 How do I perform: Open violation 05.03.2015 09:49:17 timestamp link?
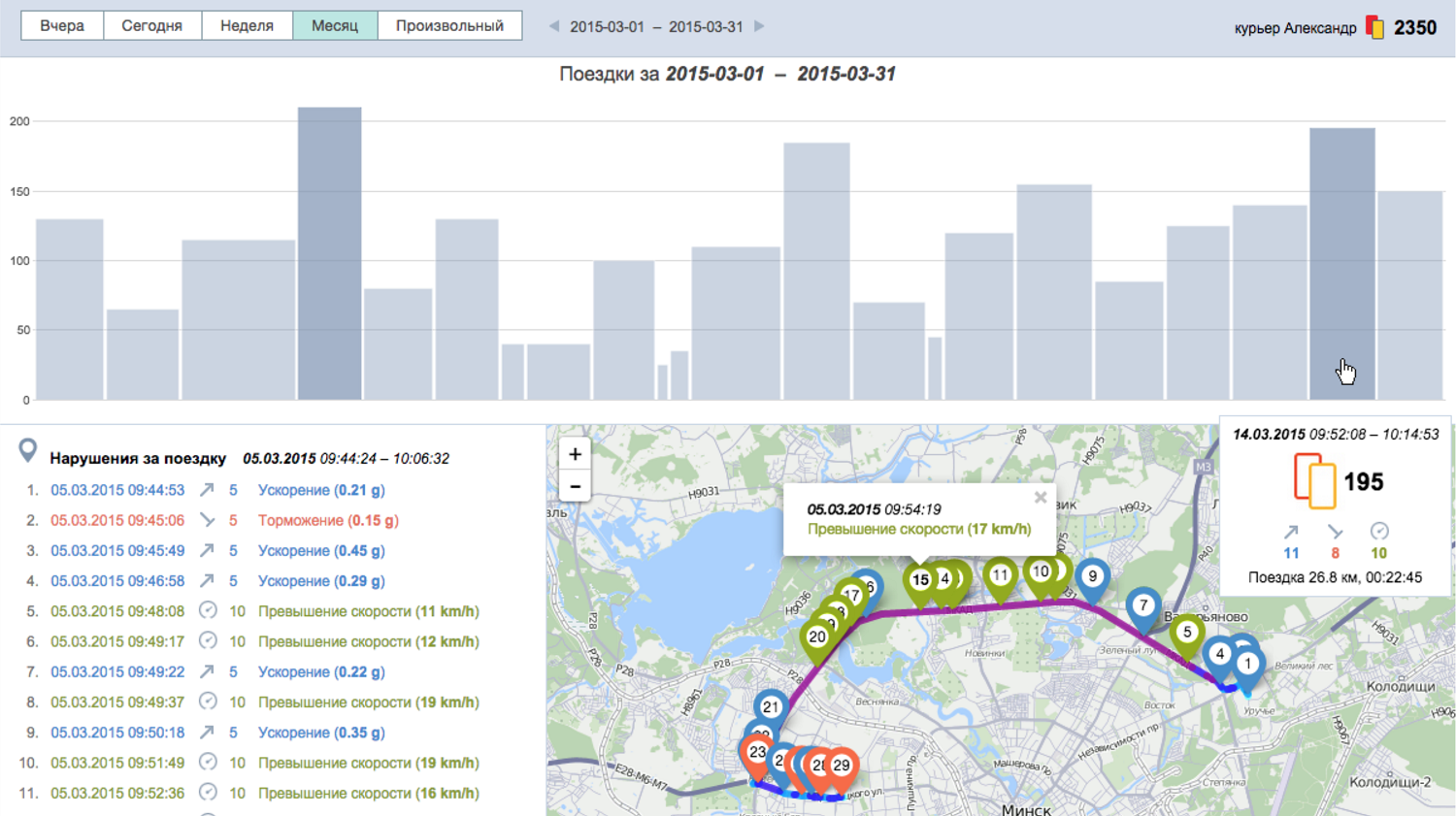click(x=117, y=641)
